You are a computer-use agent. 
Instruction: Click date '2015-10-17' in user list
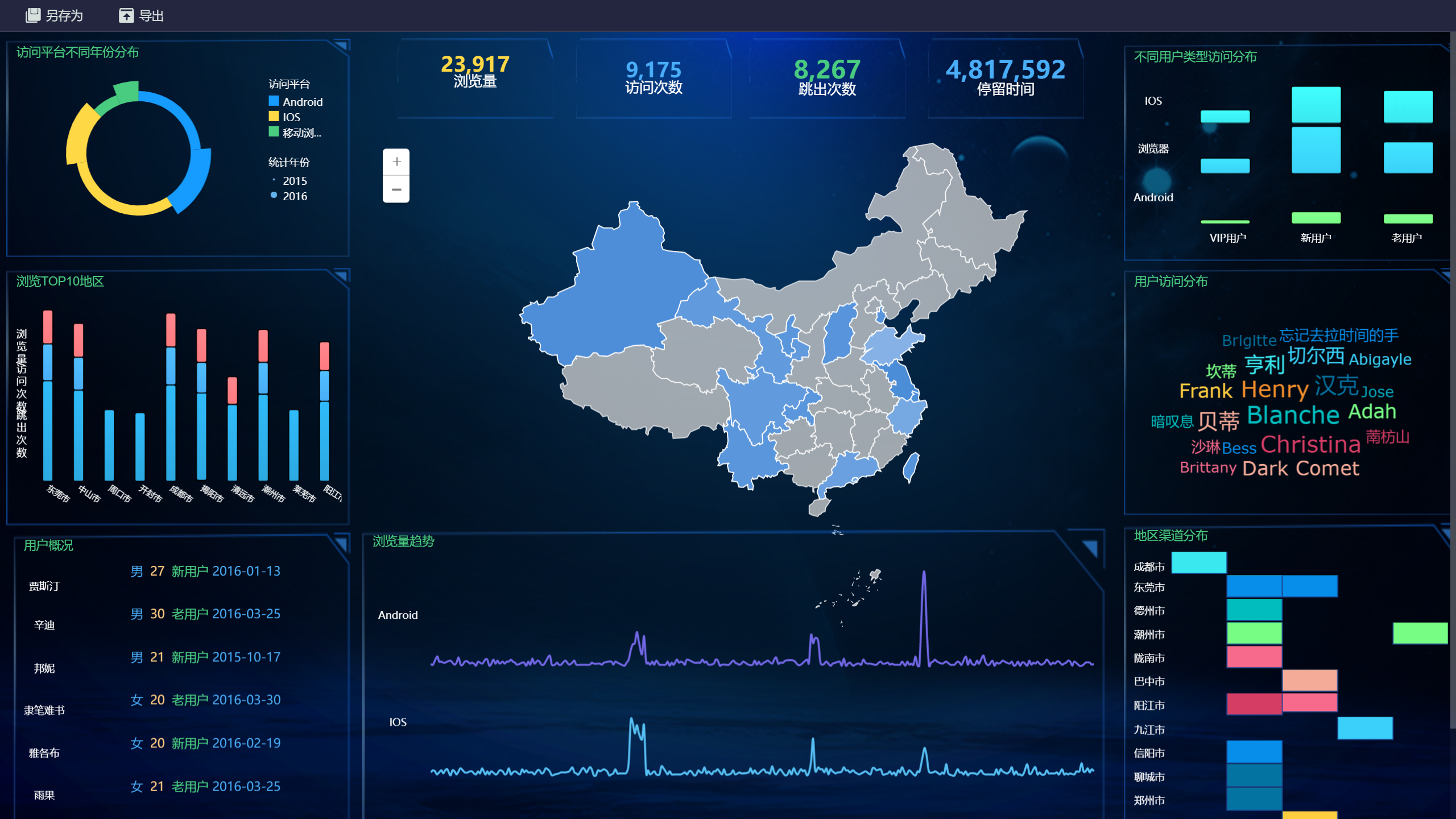246,657
